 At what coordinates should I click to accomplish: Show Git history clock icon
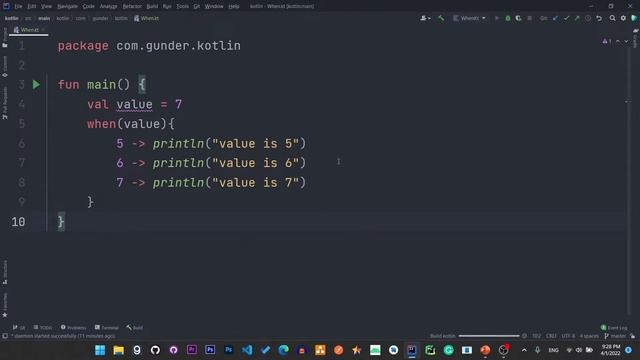pyautogui.click(x=588, y=18)
